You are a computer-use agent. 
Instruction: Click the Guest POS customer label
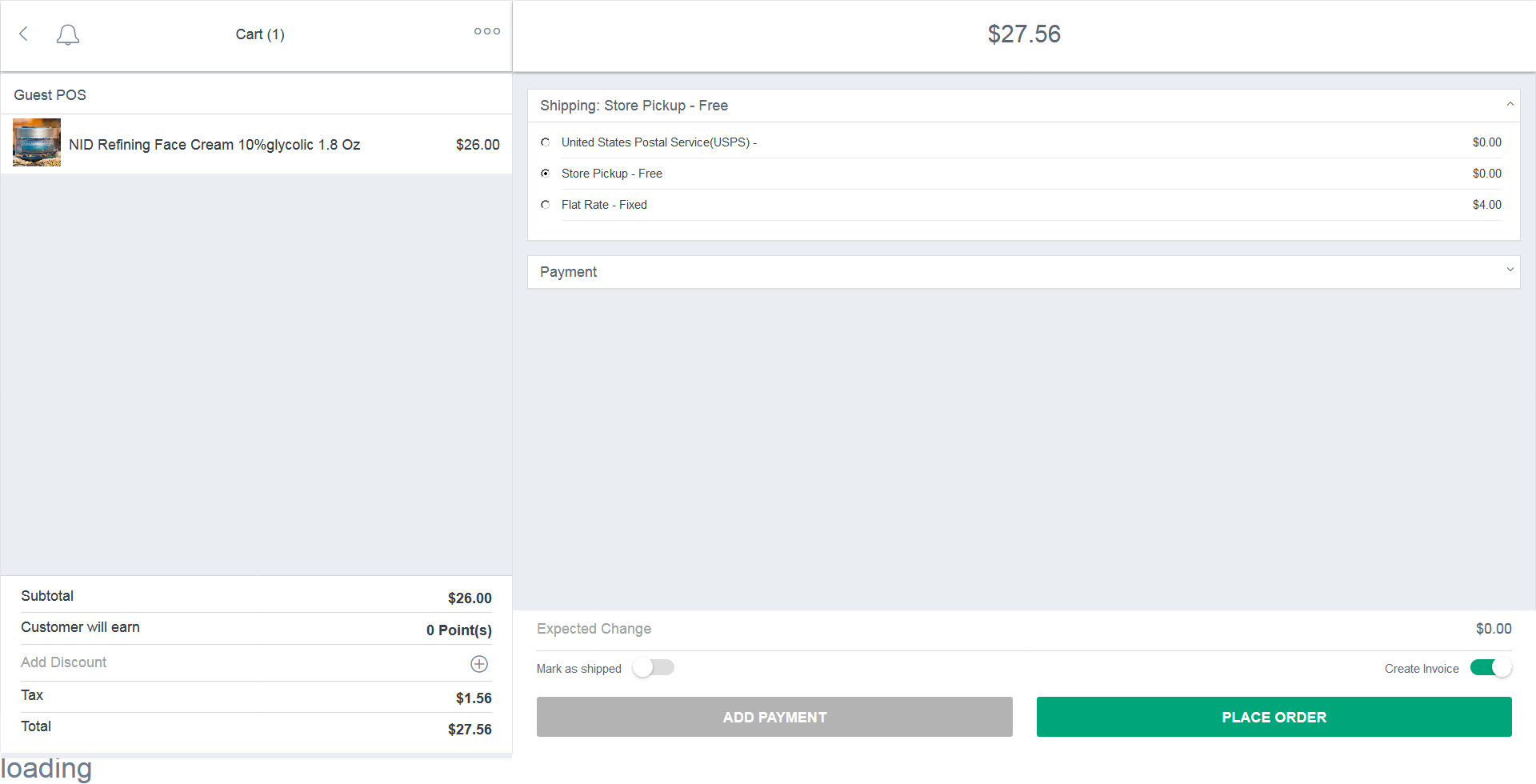click(50, 95)
